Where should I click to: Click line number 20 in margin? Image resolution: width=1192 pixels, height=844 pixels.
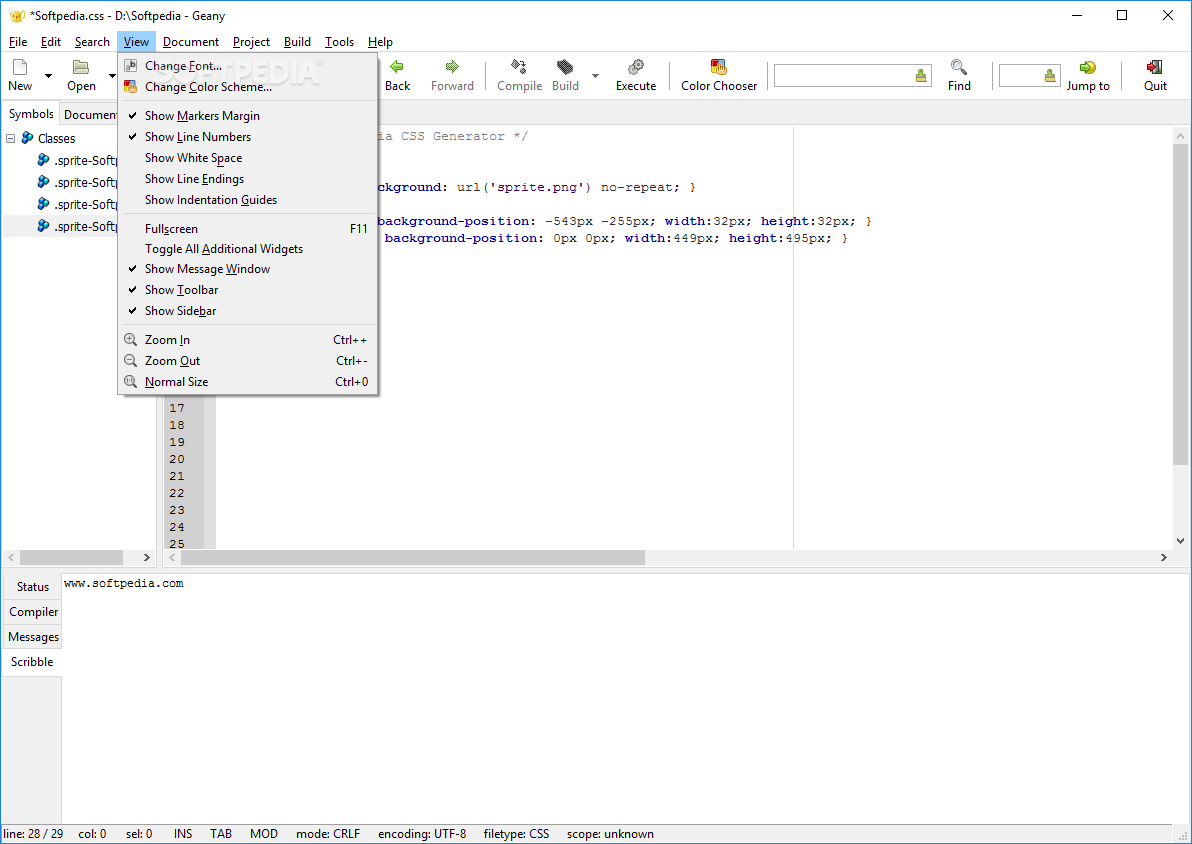tap(177, 459)
